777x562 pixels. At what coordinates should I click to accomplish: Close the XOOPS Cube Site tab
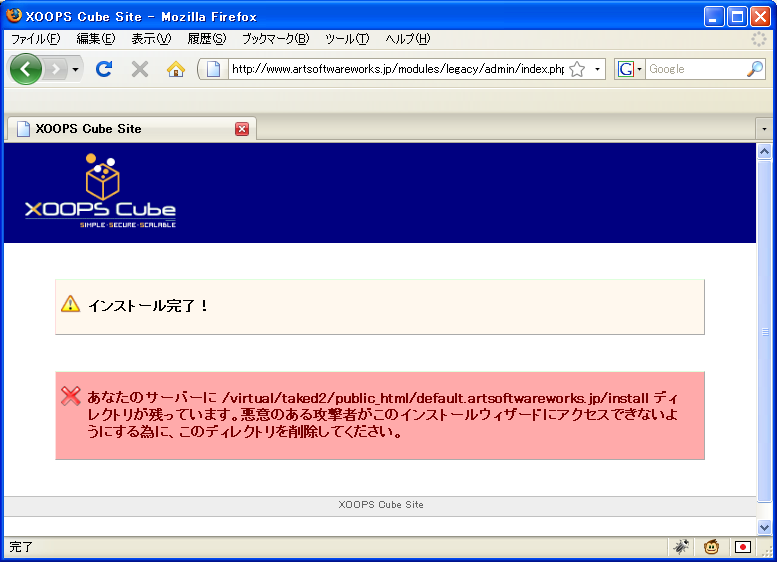click(x=242, y=129)
